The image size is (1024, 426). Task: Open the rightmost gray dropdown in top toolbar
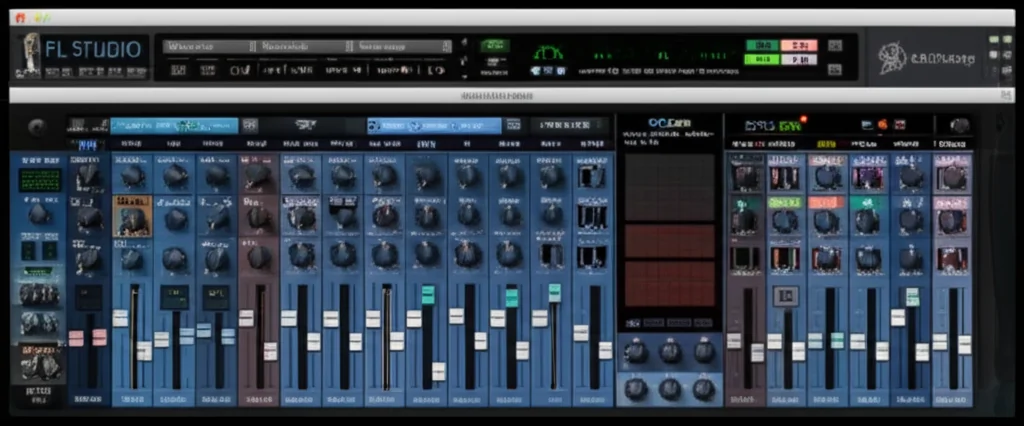pyautogui.click(x=401, y=46)
